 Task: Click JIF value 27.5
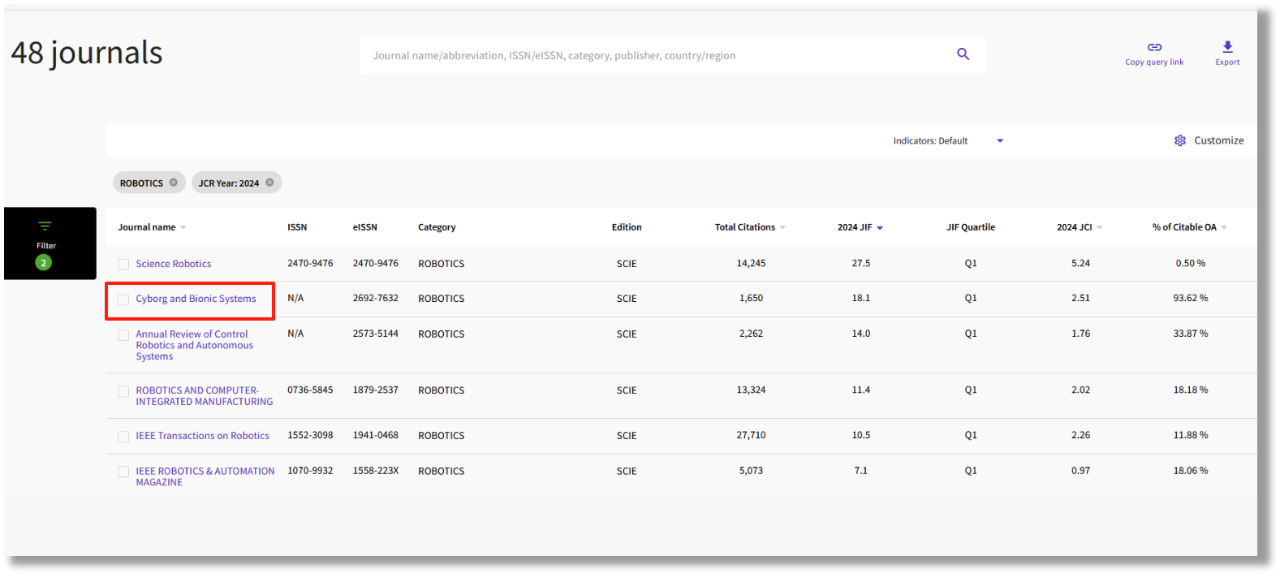click(x=861, y=264)
